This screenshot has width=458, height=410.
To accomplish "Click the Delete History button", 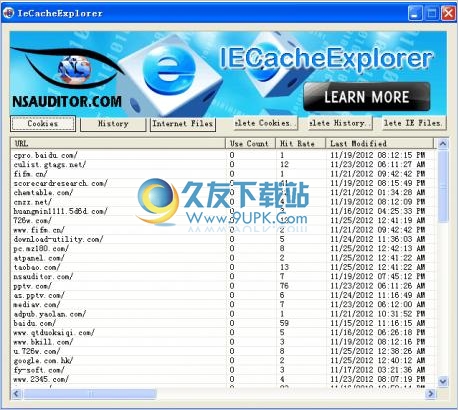I will click(340, 123).
